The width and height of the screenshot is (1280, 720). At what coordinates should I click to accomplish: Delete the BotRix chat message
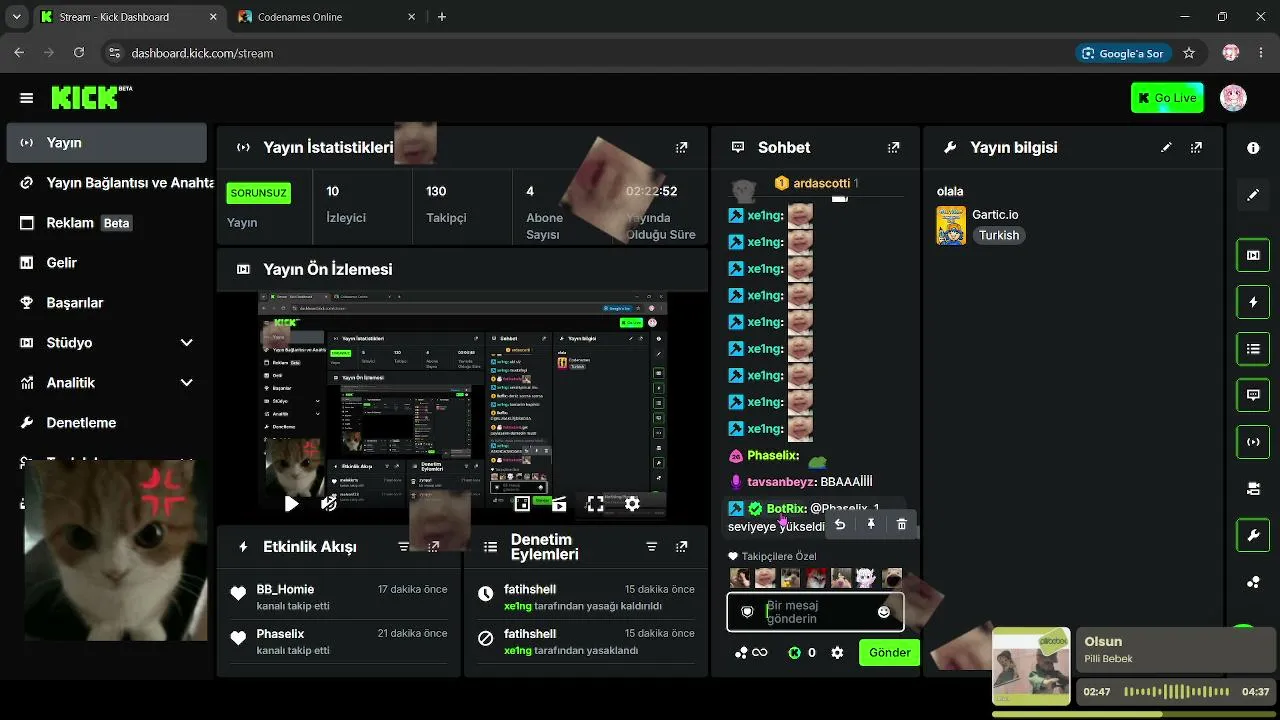902,524
